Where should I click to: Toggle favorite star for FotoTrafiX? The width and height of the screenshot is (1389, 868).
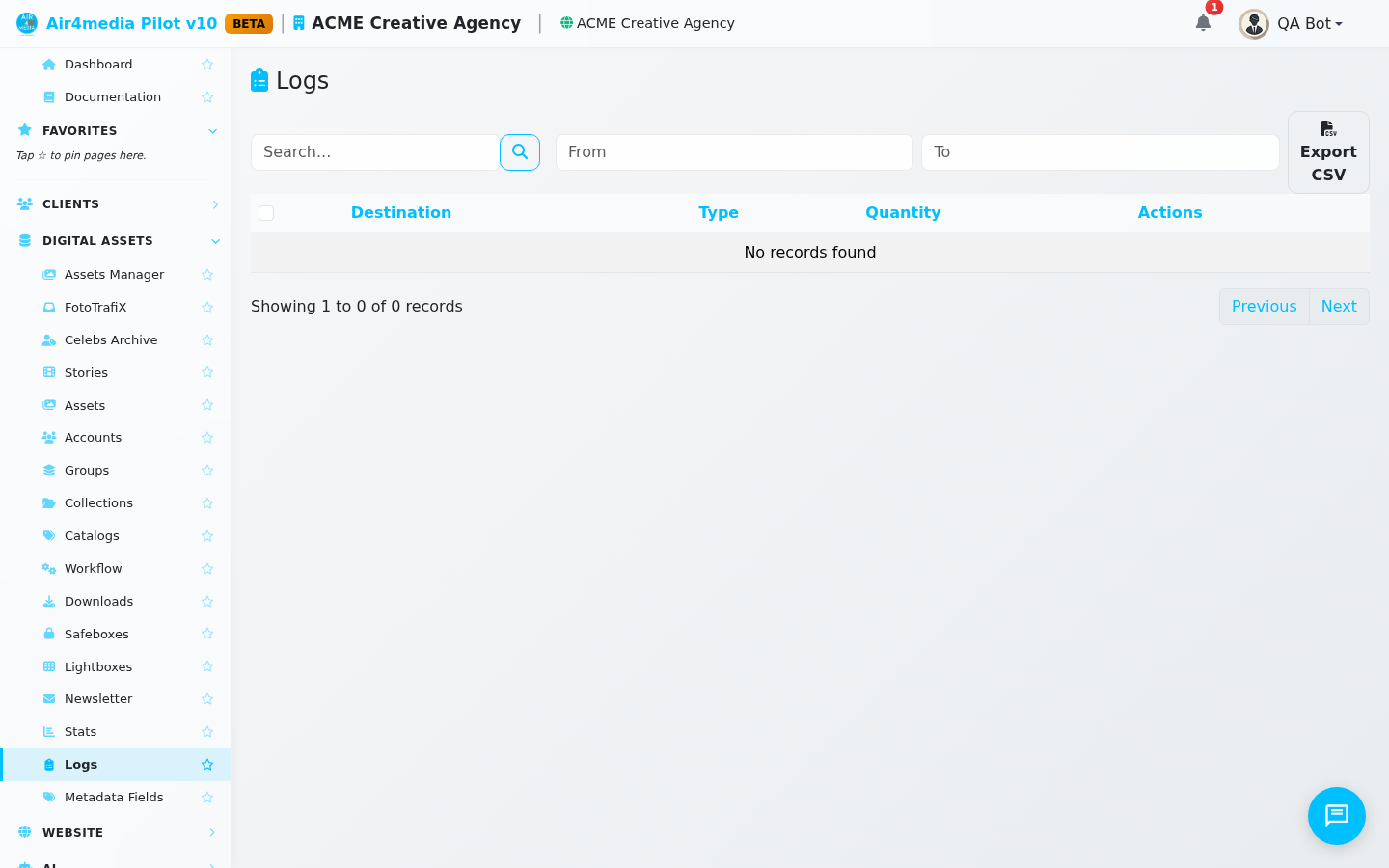(207, 308)
